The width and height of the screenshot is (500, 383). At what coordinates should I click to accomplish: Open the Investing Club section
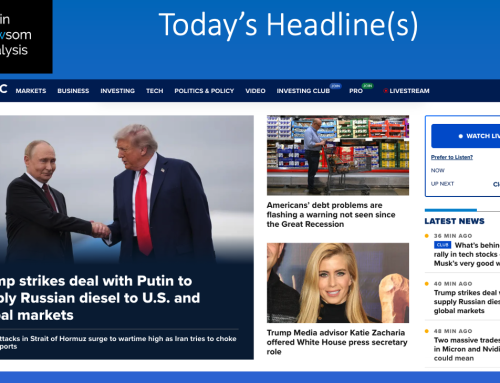click(303, 91)
